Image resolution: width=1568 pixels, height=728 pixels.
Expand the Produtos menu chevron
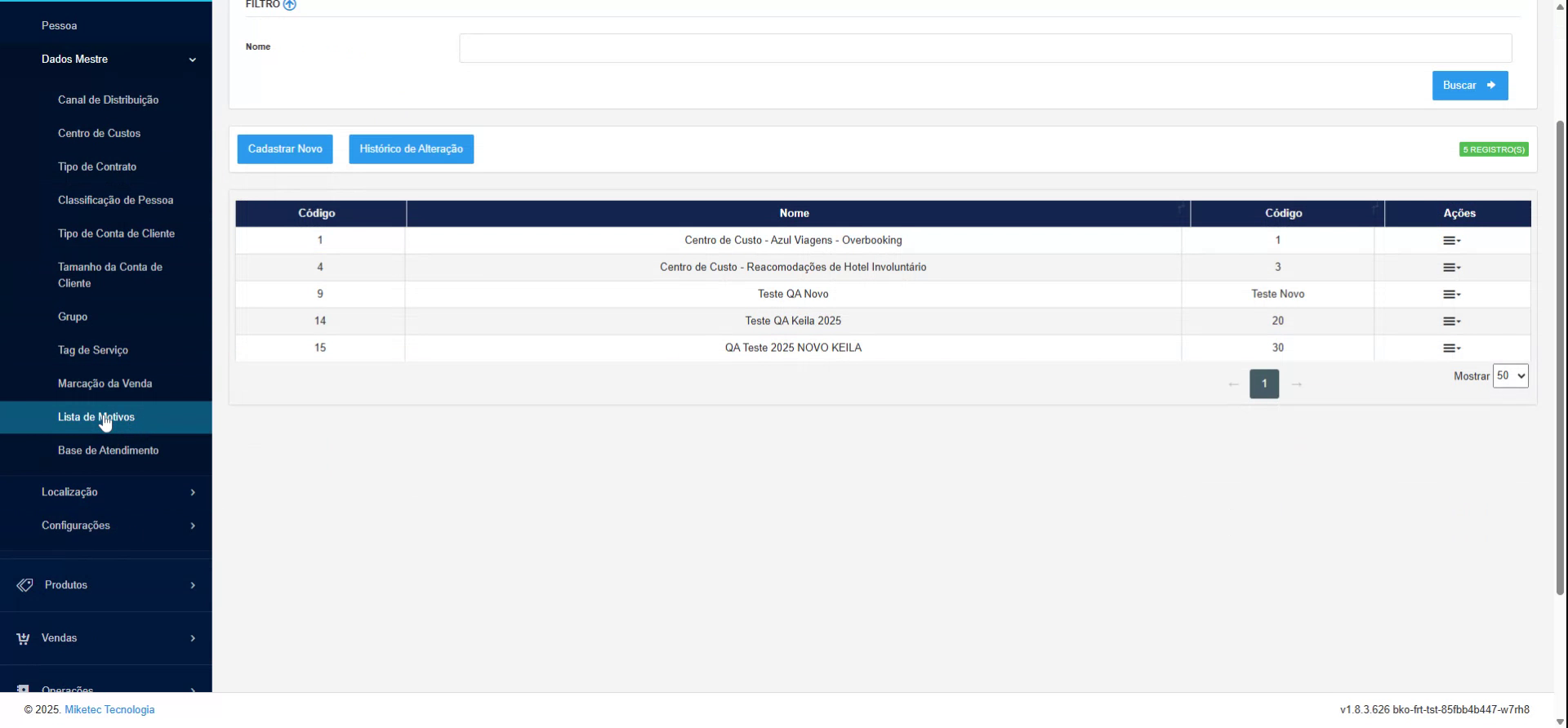point(193,585)
